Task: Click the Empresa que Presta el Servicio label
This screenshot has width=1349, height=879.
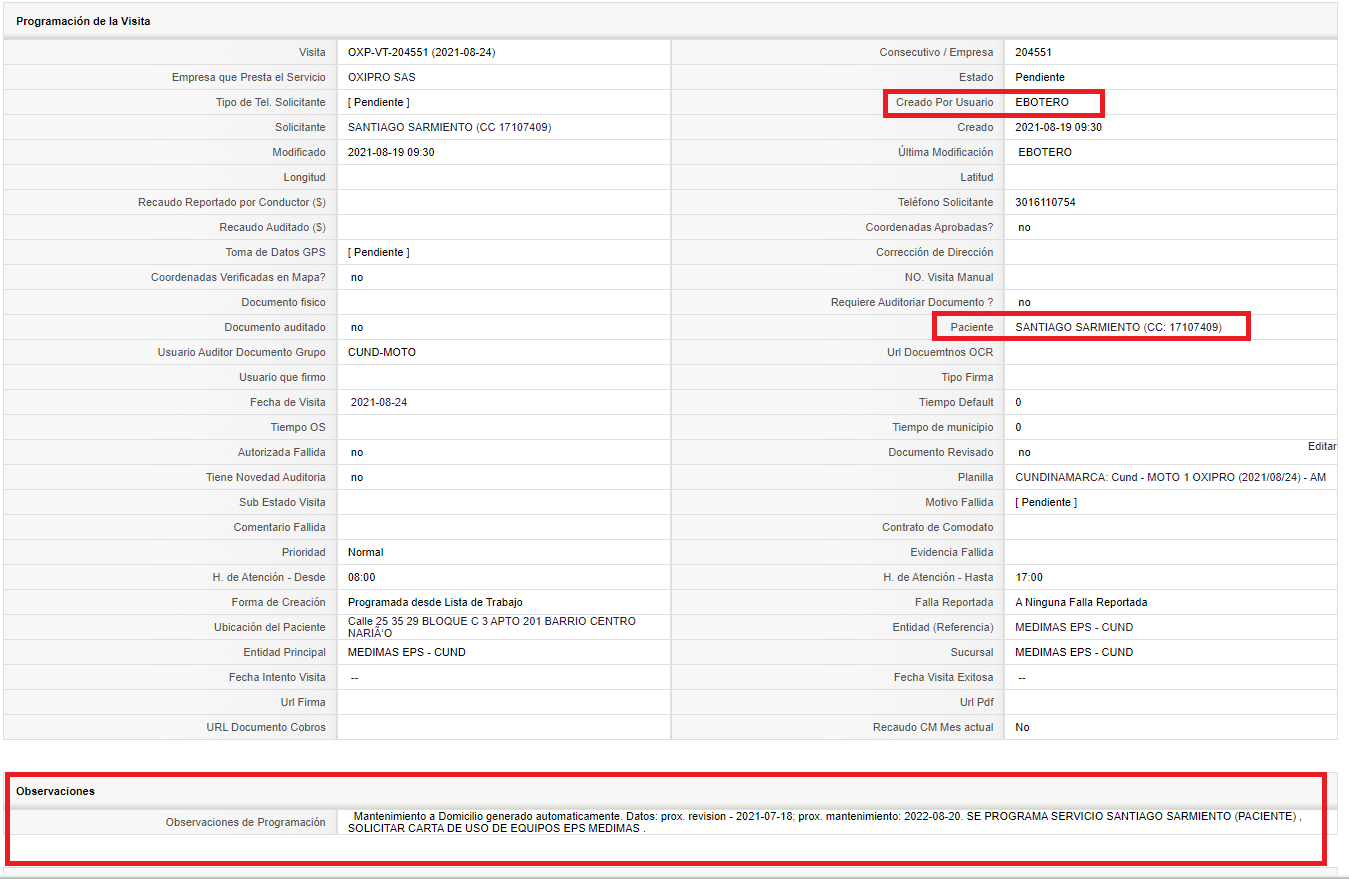Action: [249, 77]
